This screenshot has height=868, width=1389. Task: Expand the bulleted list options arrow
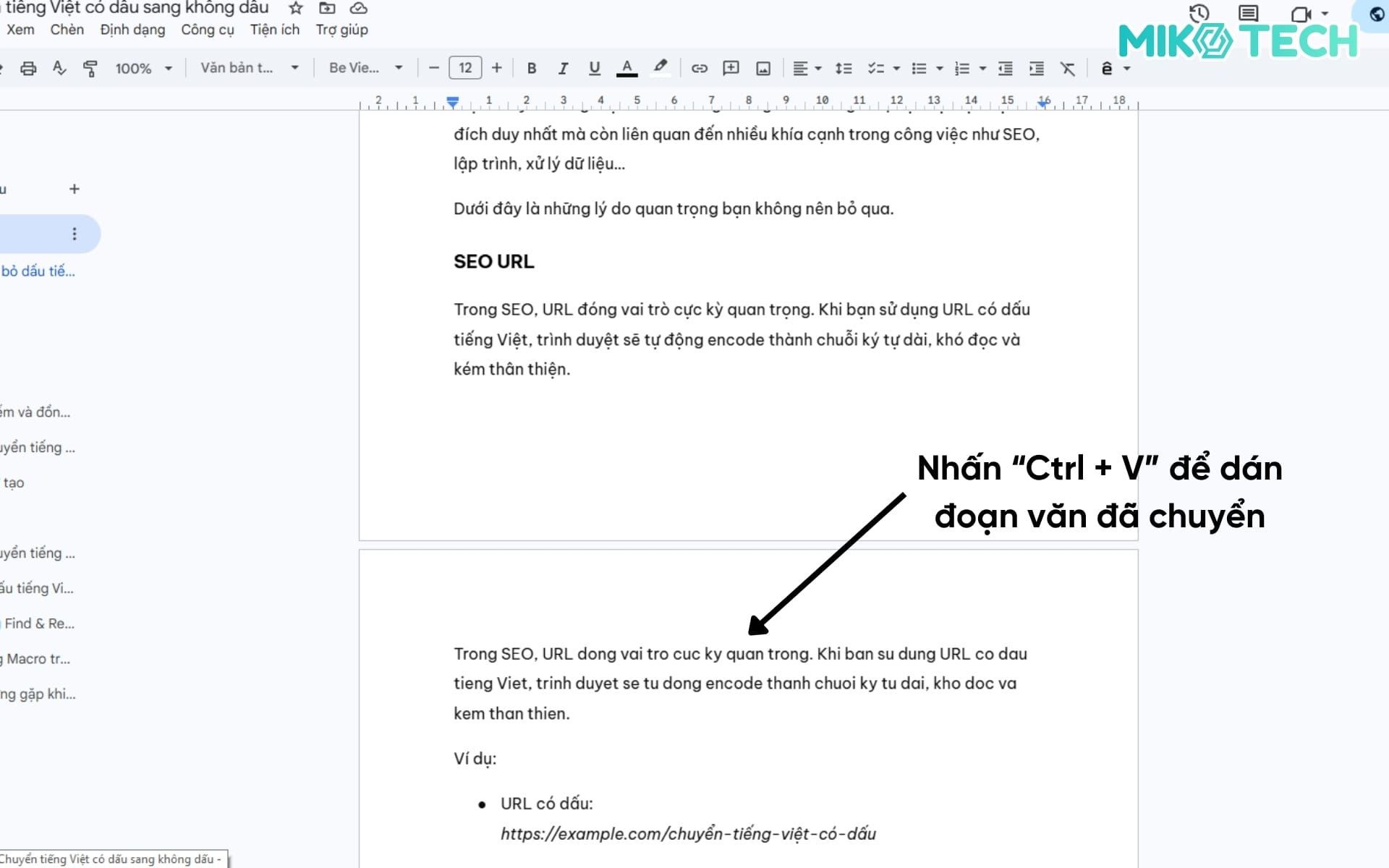[940, 69]
